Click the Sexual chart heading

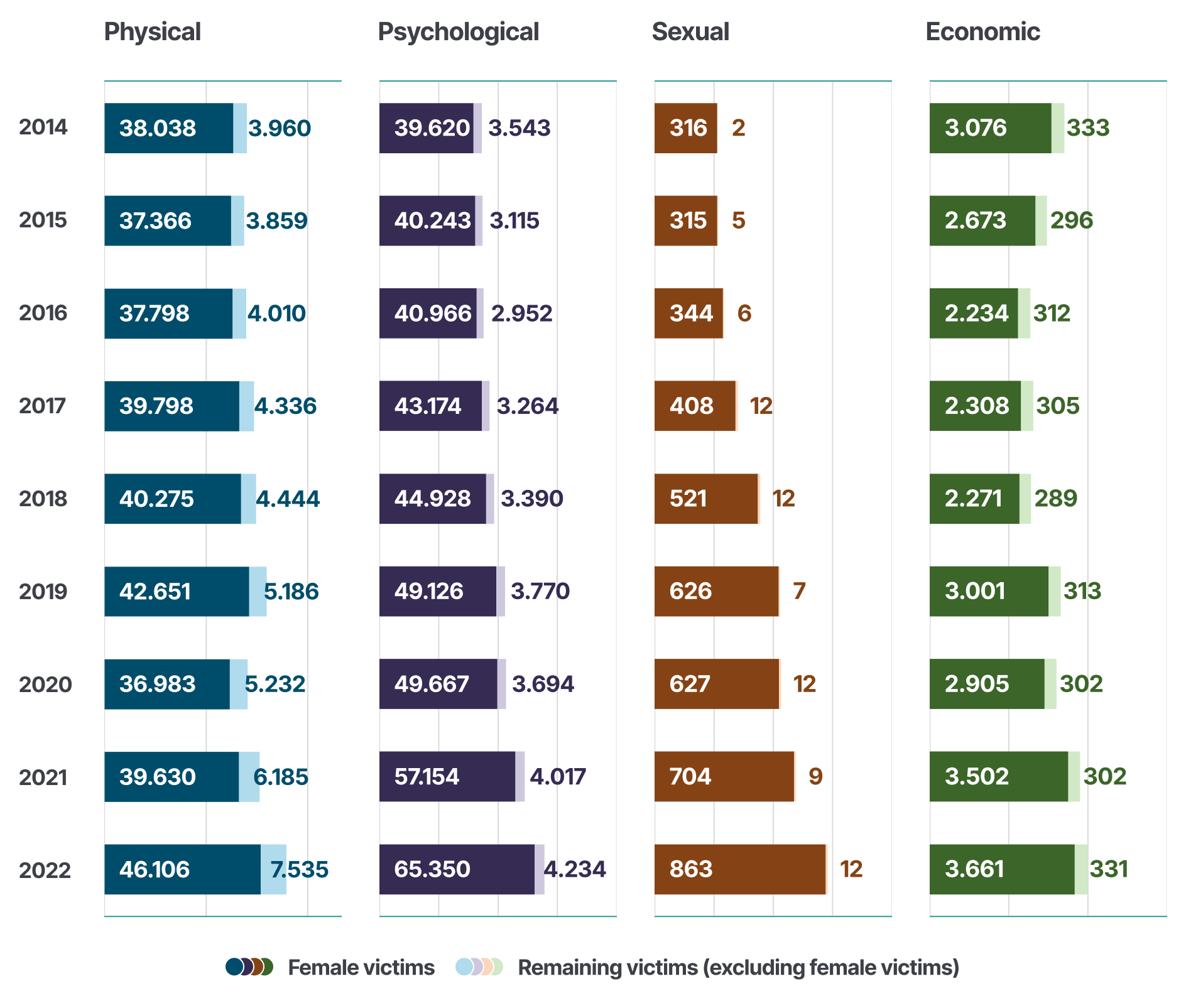pyautogui.click(x=690, y=32)
